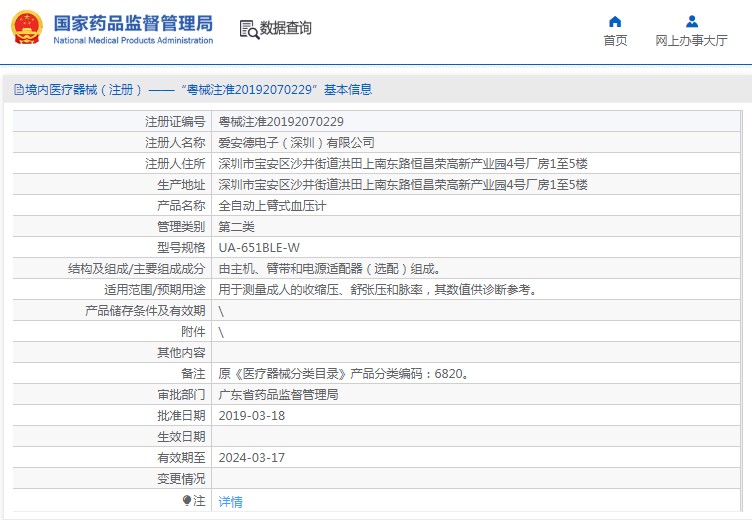
Task: Select model UA-651BLE-W
Action: pos(259,248)
